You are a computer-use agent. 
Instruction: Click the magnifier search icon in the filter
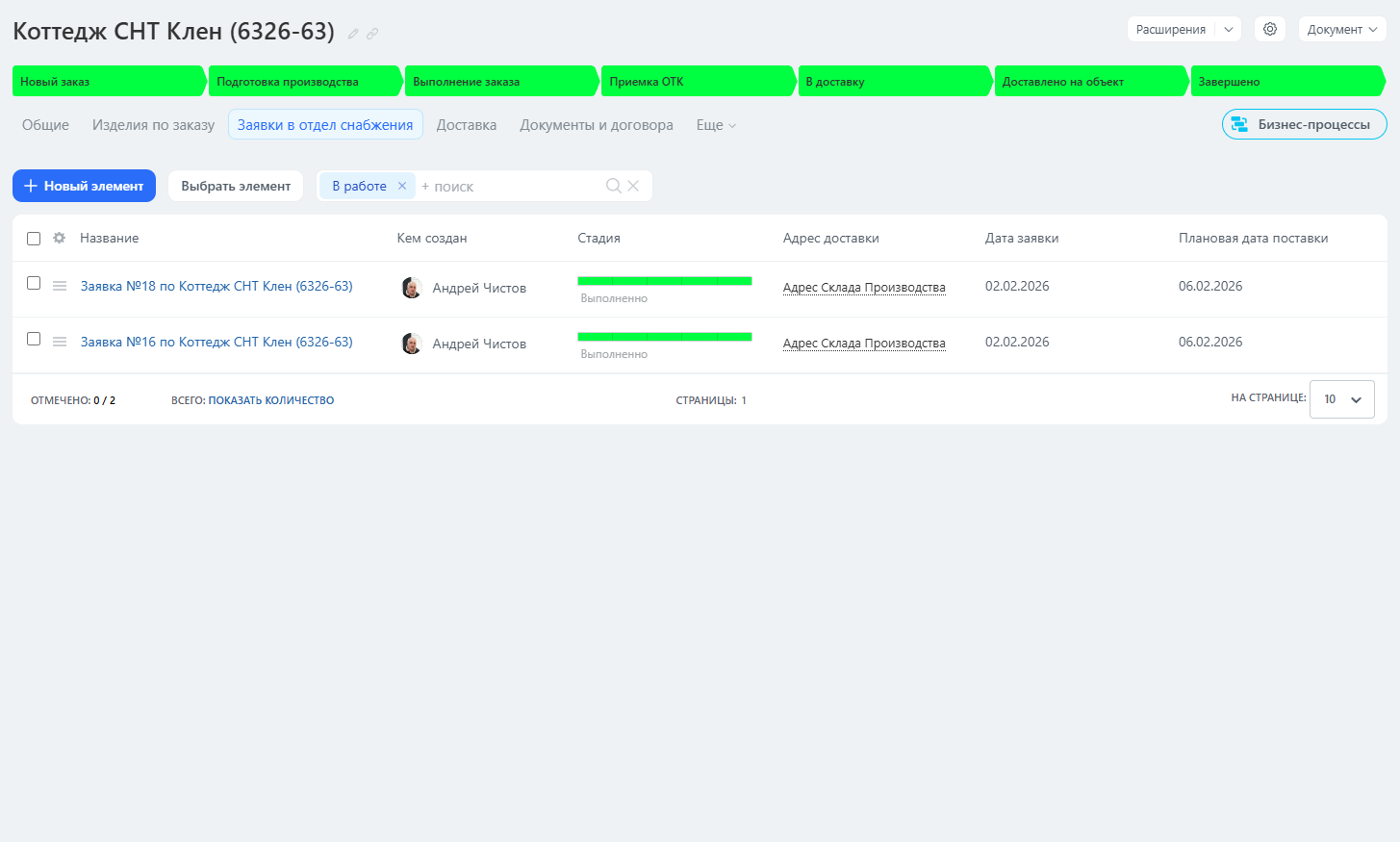613,186
